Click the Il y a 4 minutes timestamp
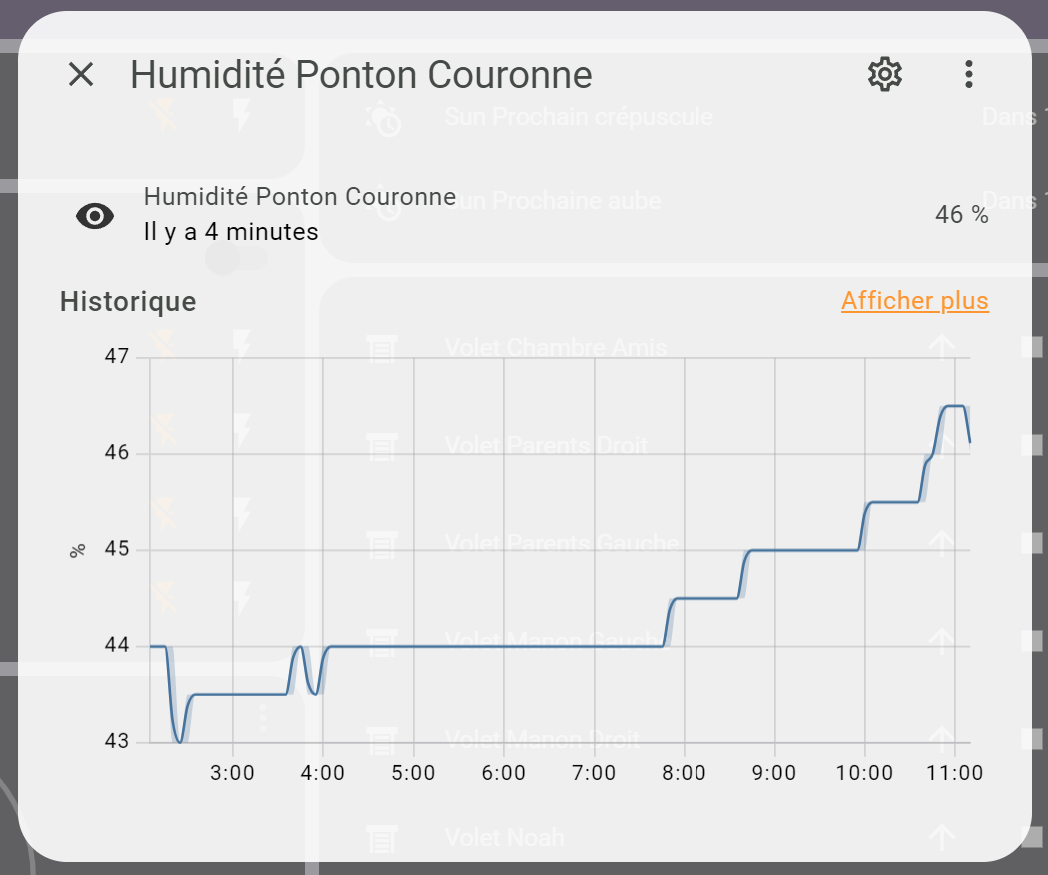This screenshot has width=1048, height=875. point(231,231)
